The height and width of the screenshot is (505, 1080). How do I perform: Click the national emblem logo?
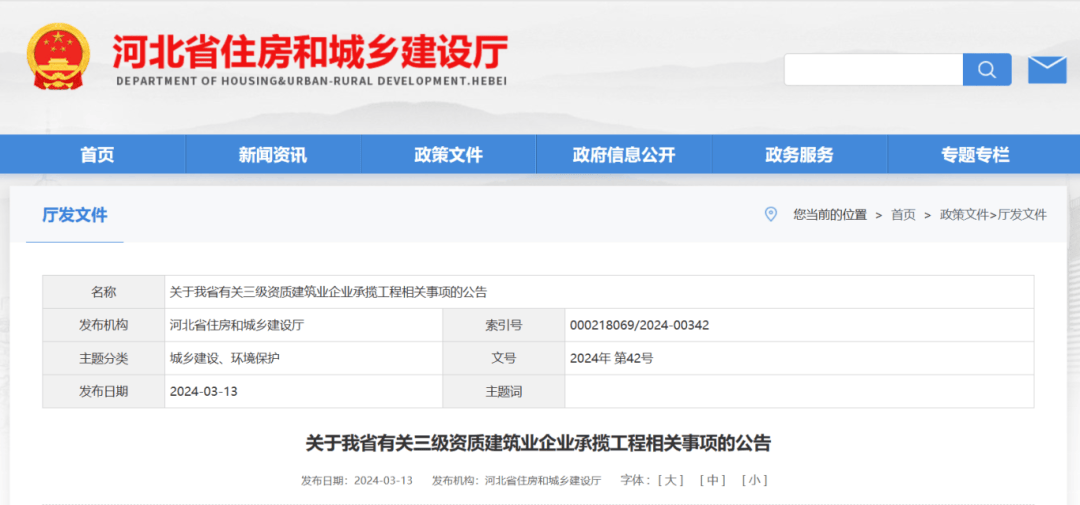(58, 56)
